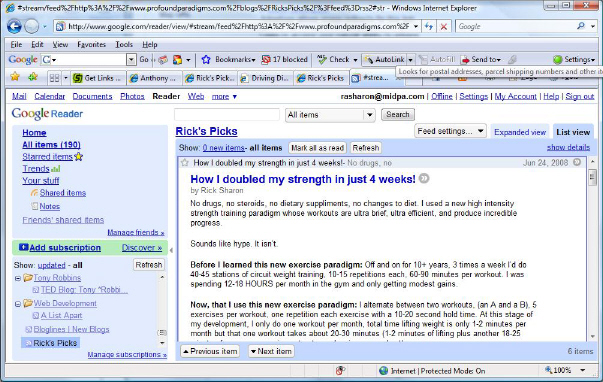Click the stop loading red X icon
Screen dimensions: 603x382
[x=443, y=27]
